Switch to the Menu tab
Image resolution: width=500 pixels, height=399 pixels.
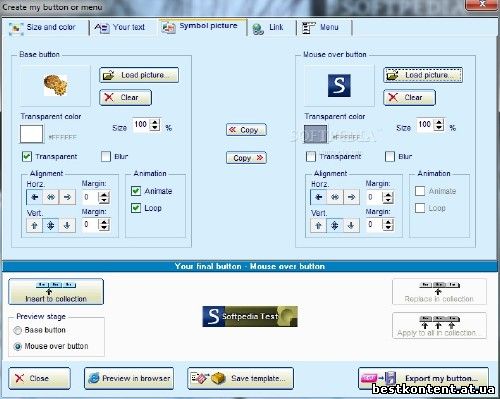coord(323,27)
